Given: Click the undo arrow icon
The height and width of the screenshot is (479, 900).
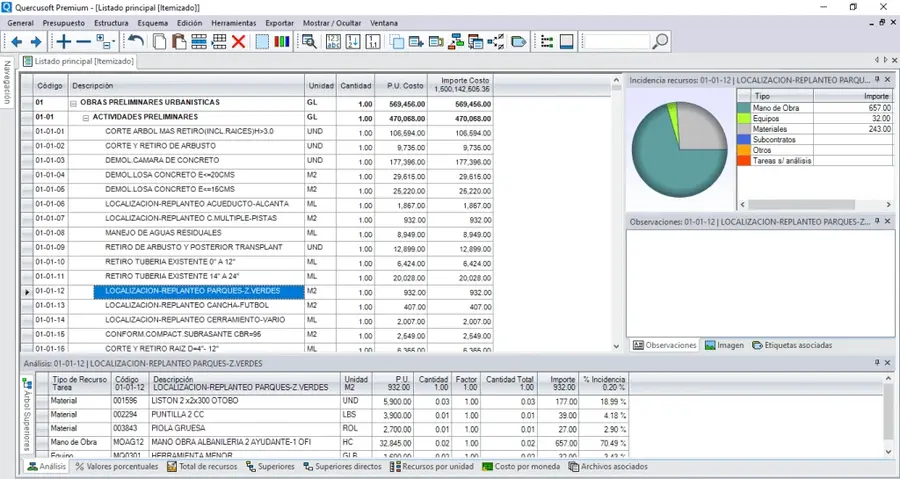Looking at the screenshot, I should click(136, 41).
